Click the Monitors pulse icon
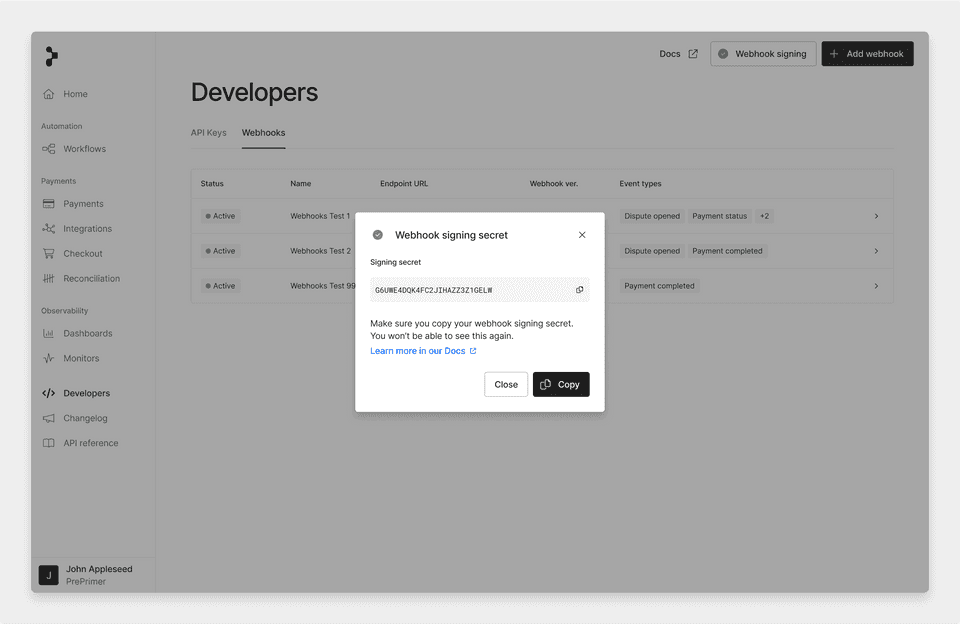The height and width of the screenshot is (624, 960). coord(48,358)
